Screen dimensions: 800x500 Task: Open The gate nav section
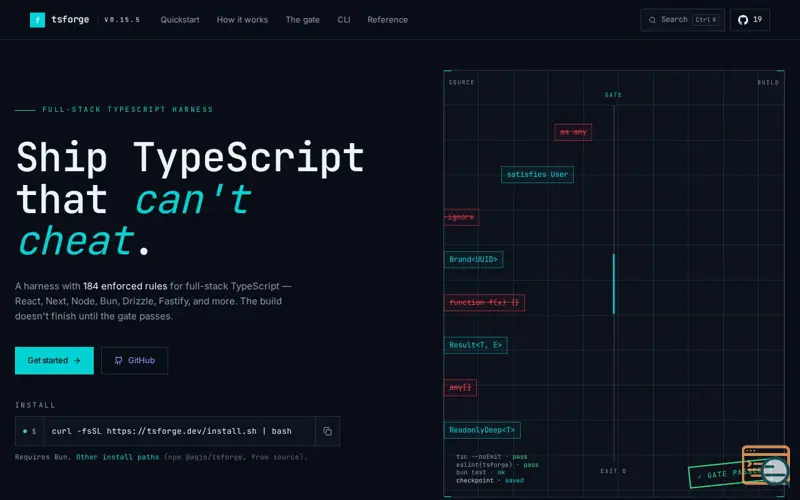coord(303,20)
